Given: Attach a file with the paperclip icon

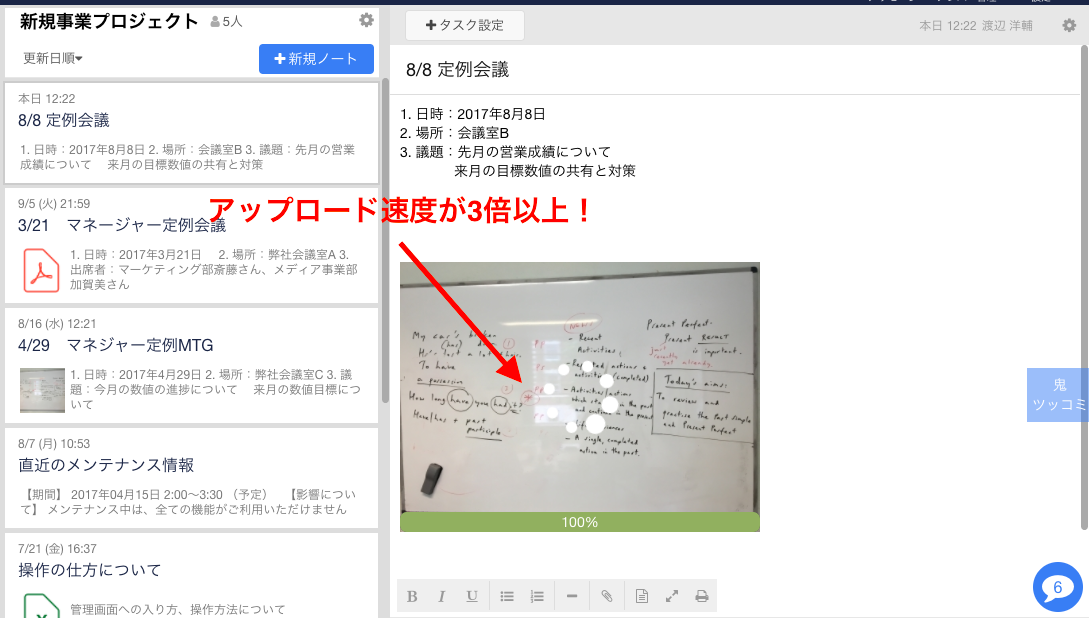Looking at the screenshot, I should click(x=606, y=595).
